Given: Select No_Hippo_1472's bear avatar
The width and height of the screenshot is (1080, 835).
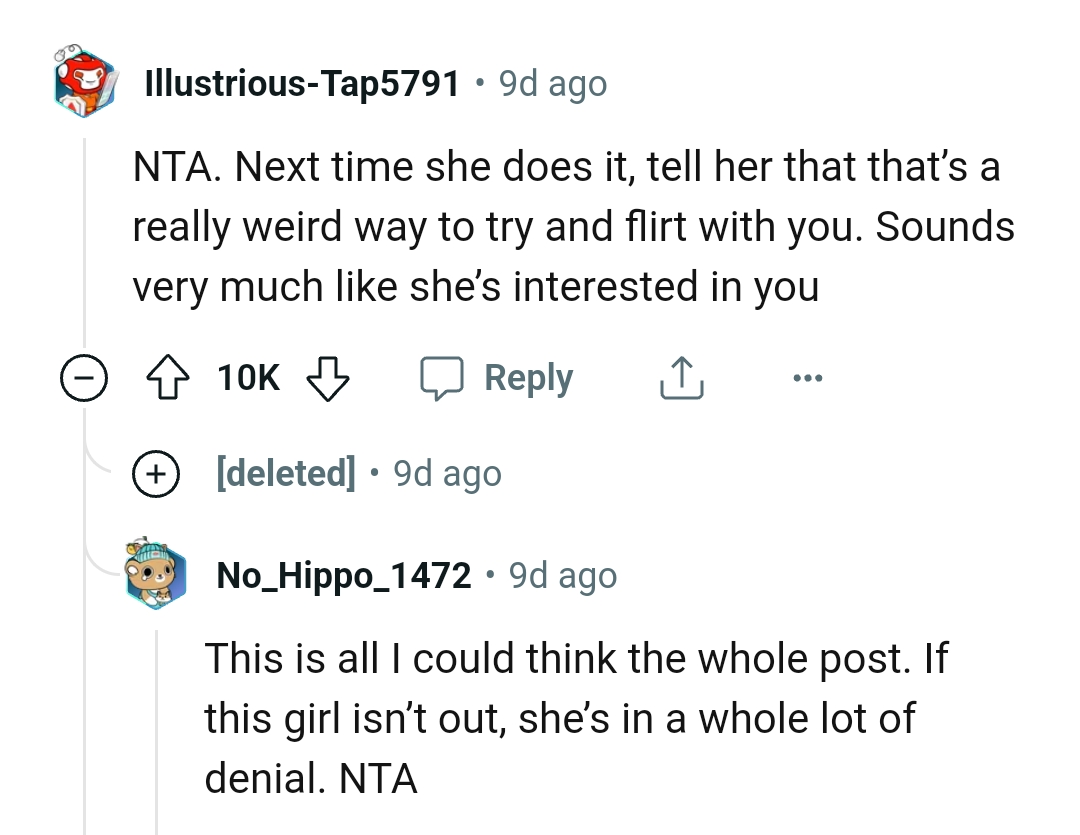Looking at the screenshot, I should tap(155, 574).
